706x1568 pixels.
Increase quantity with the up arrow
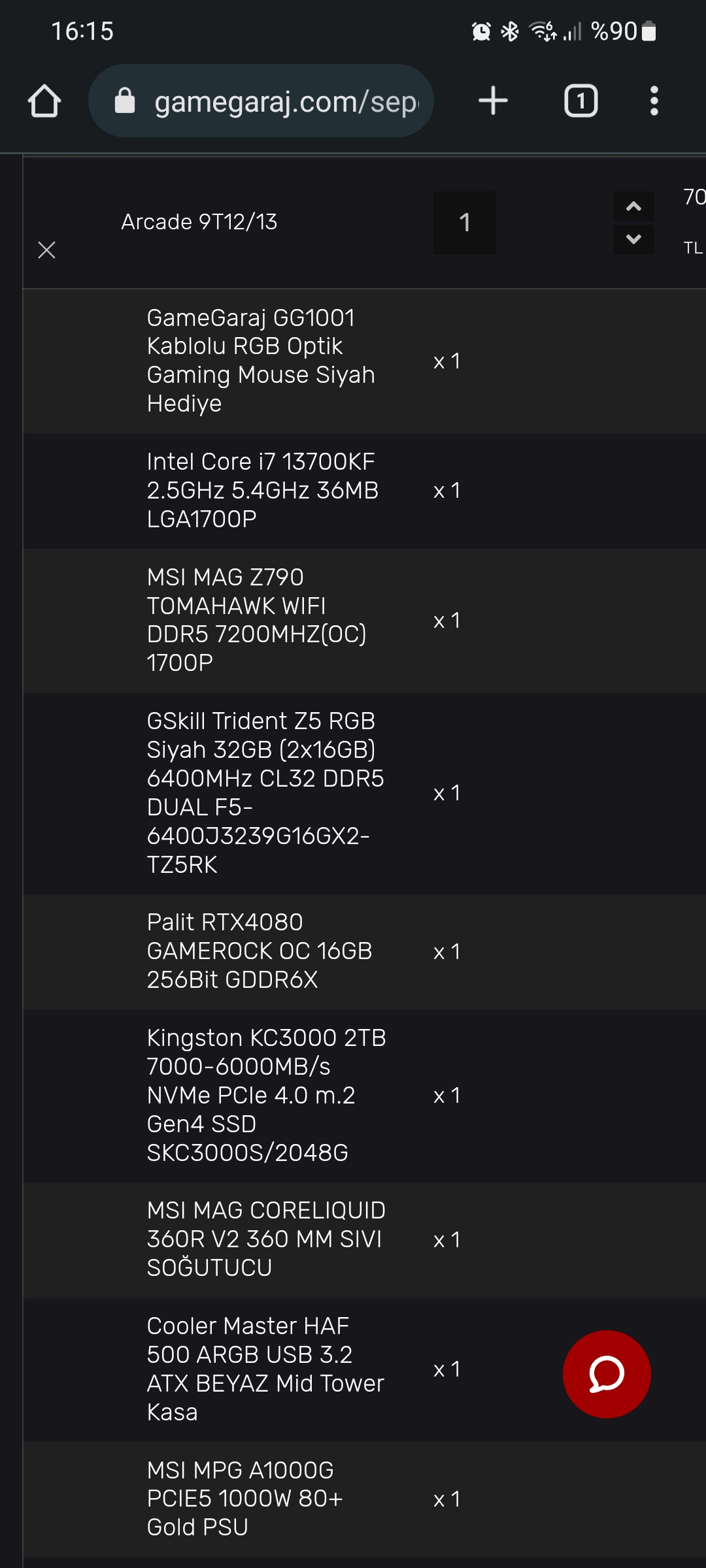[633, 206]
